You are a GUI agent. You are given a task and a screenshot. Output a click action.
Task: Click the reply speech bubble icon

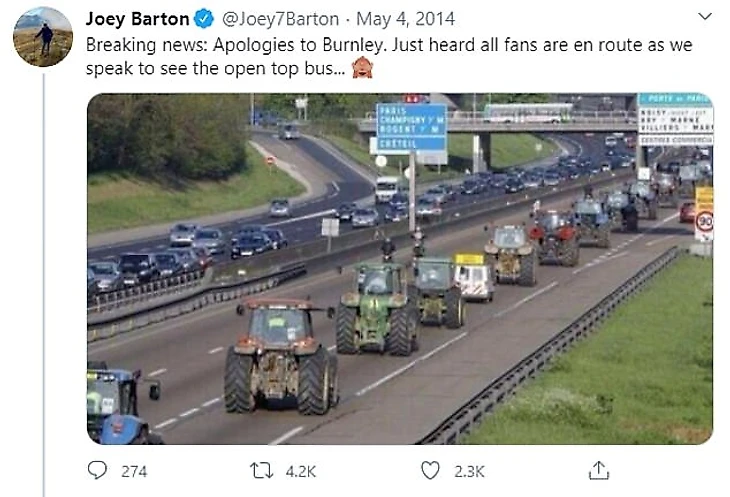coord(97,470)
